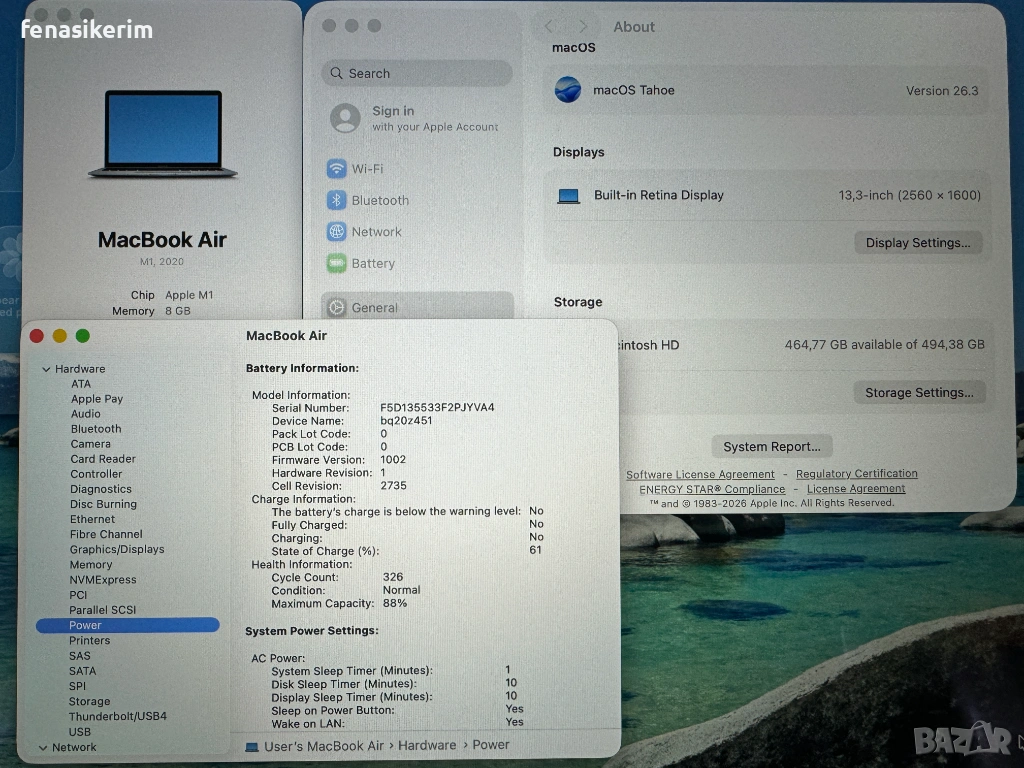Select Thunderbolt/USB4 in Hardware list
The image size is (1024, 768).
118,716
